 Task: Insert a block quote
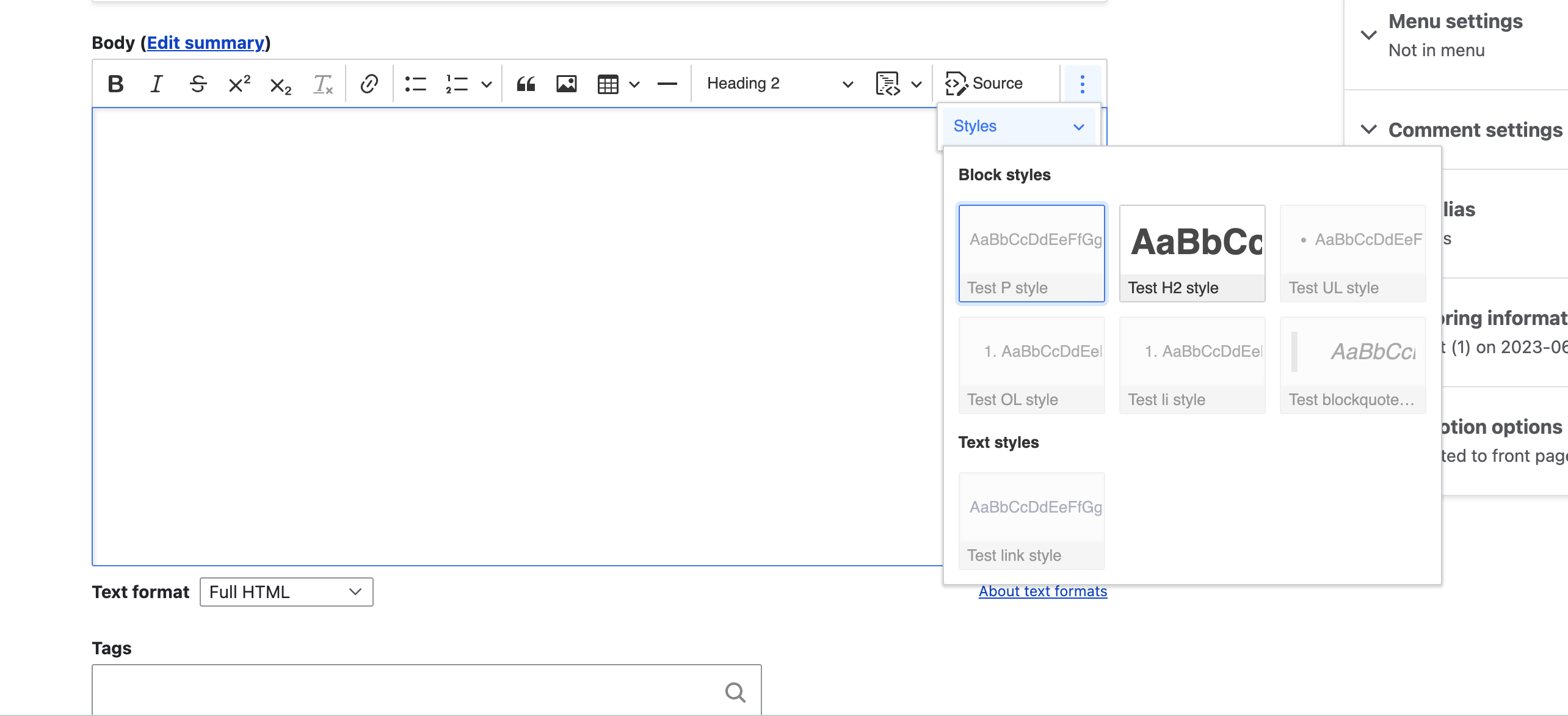pyautogui.click(x=525, y=84)
